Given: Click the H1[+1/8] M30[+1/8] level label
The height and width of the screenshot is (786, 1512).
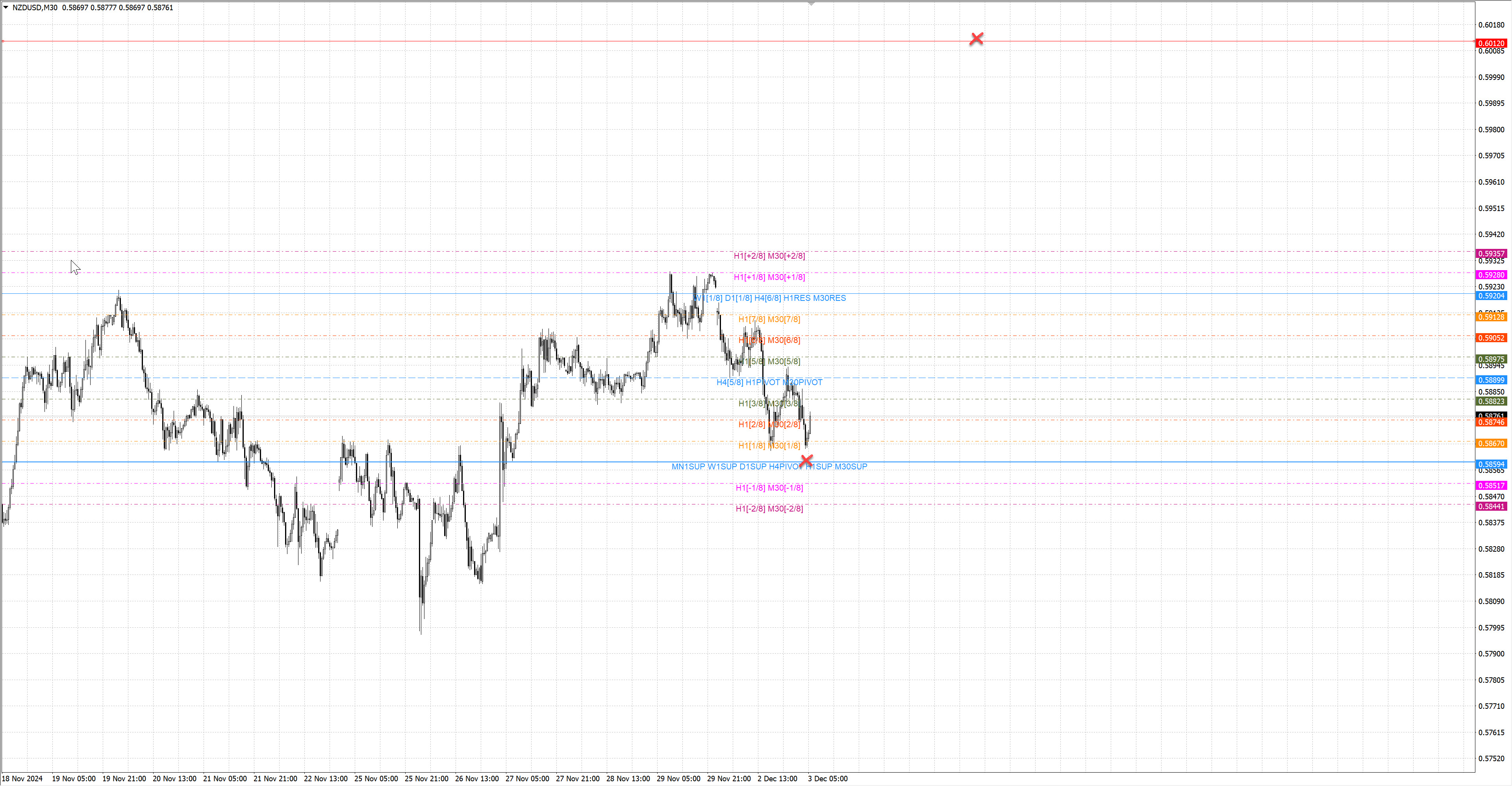Looking at the screenshot, I should tap(769, 277).
